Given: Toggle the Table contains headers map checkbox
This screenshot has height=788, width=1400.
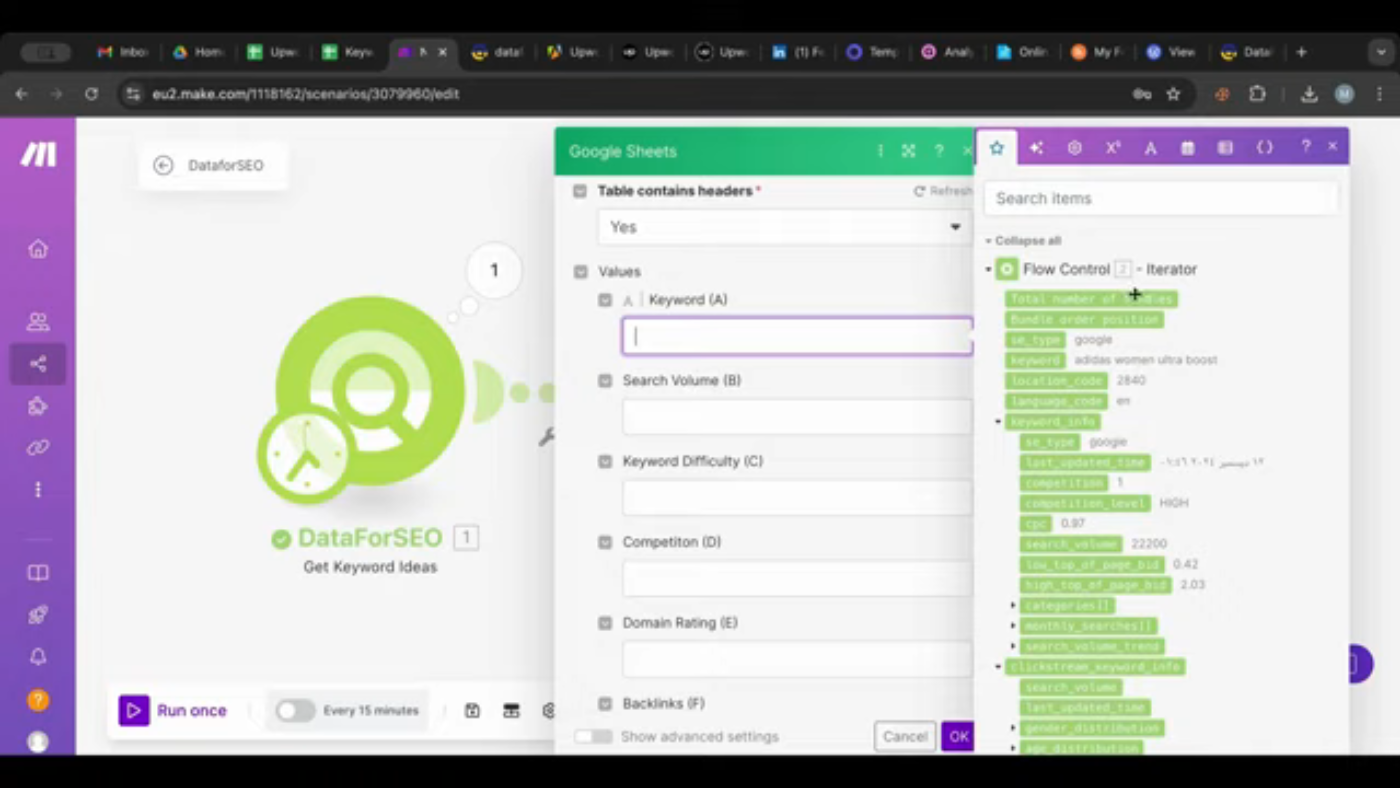Looking at the screenshot, I should [580, 190].
